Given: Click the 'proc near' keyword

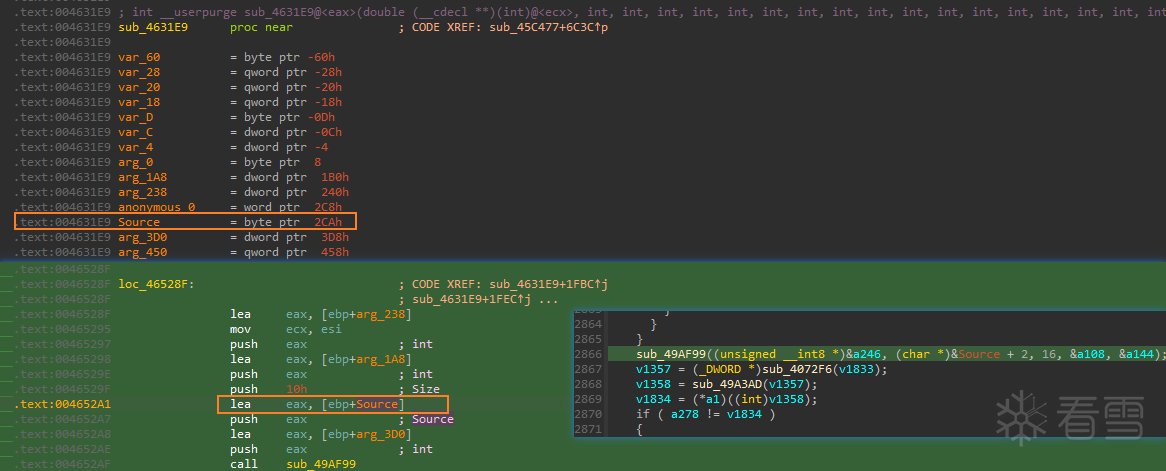Looking at the screenshot, I should coord(262,27).
